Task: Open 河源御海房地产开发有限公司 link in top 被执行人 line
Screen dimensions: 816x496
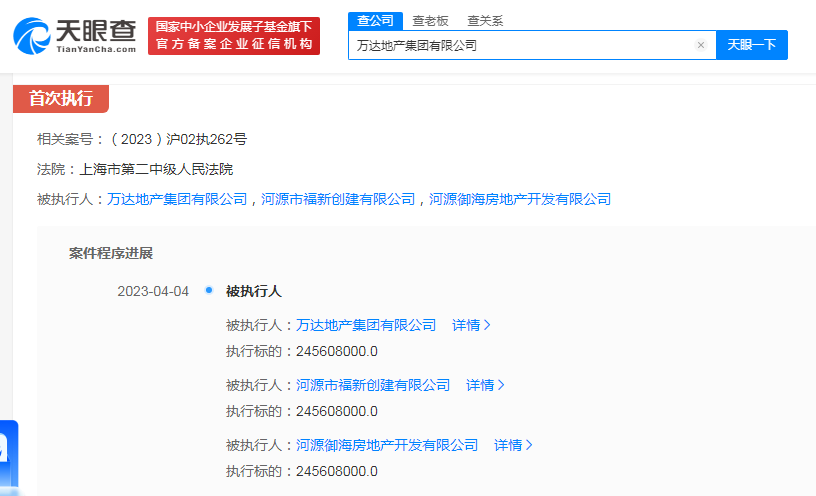Action: tap(520, 199)
